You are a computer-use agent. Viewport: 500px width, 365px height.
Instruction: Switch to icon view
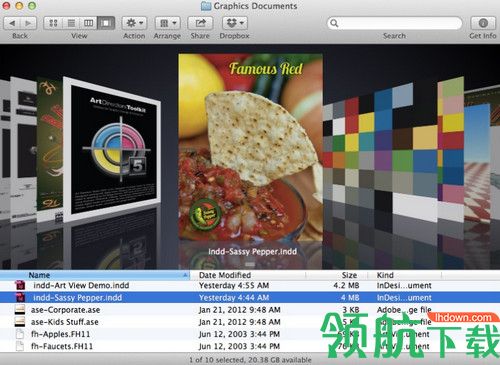pos(53,23)
